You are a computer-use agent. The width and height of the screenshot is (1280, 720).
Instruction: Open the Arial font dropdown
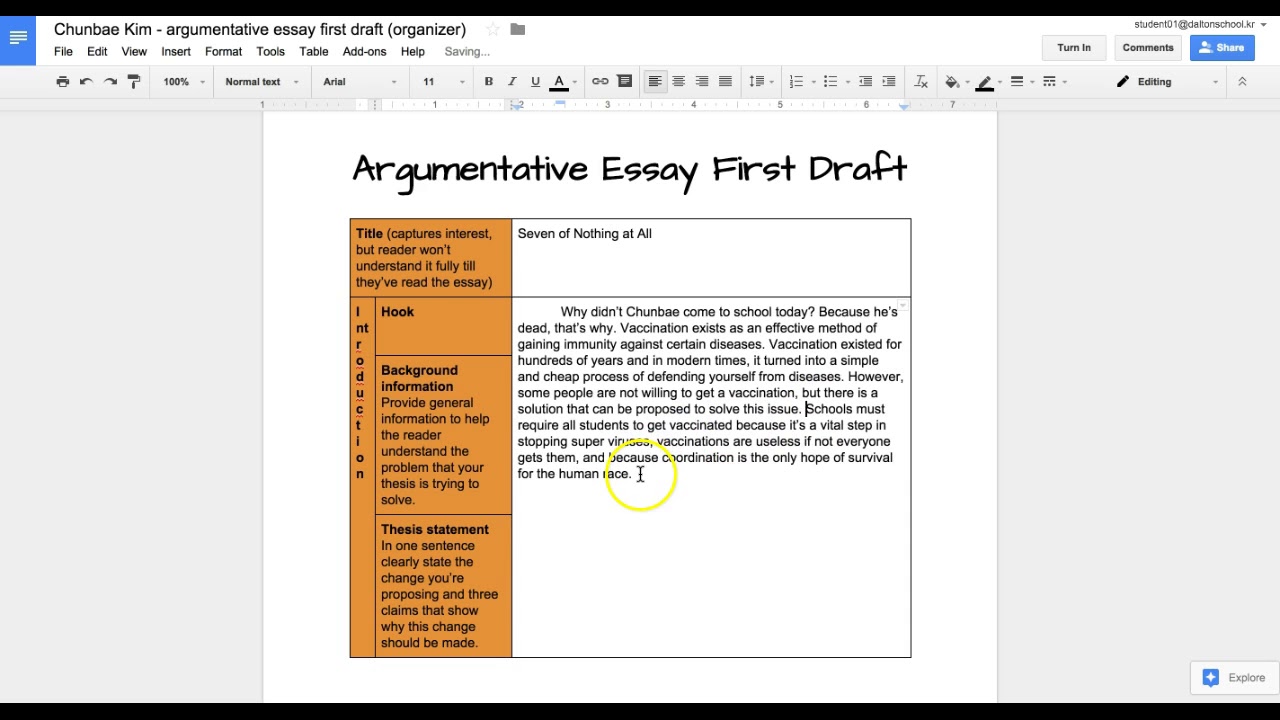[359, 82]
